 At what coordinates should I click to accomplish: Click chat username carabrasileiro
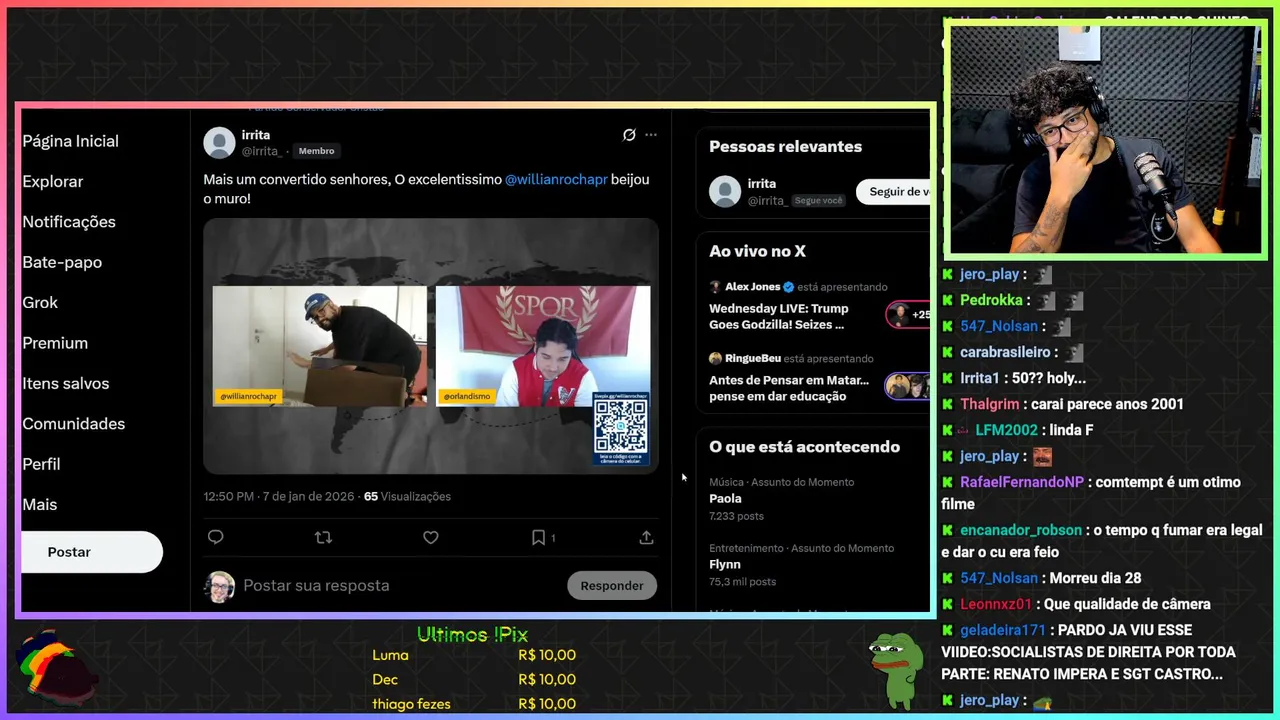[1005, 352]
